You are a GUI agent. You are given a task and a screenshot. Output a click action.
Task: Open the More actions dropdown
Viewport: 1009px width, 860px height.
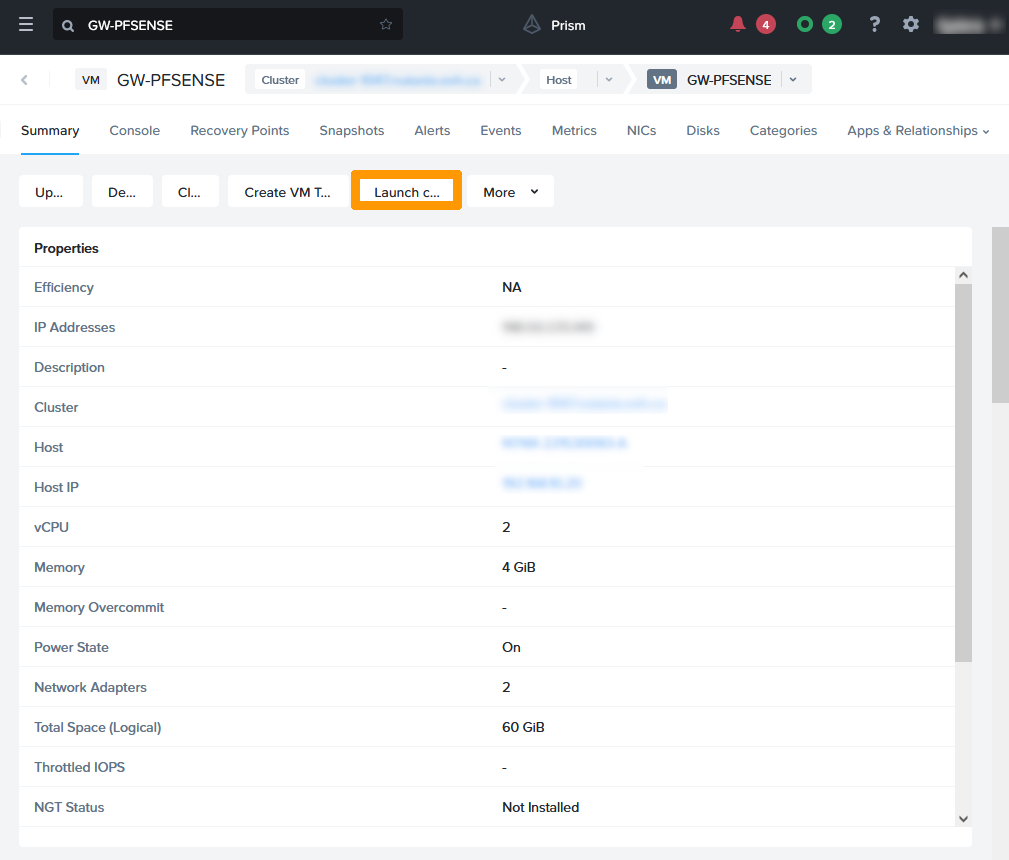pyautogui.click(x=510, y=191)
